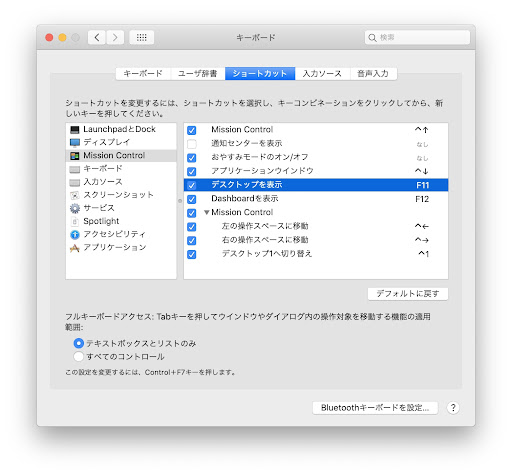Select すべてのコントロール radio button
The width and height of the screenshot is (512, 475).
79,356
